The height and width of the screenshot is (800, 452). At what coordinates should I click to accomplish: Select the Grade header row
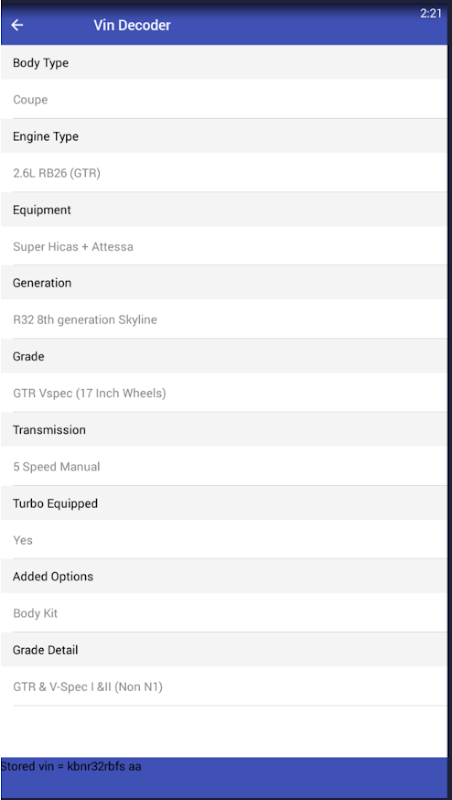point(224,356)
